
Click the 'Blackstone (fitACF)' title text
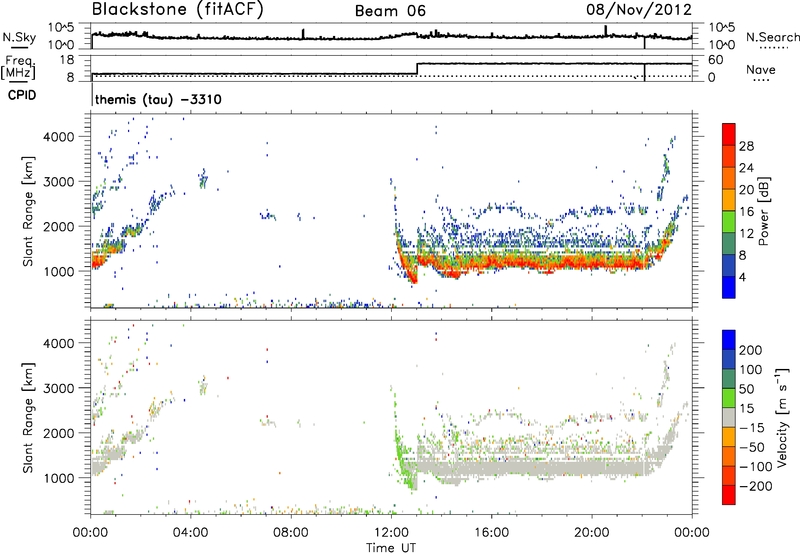[178, 9]
